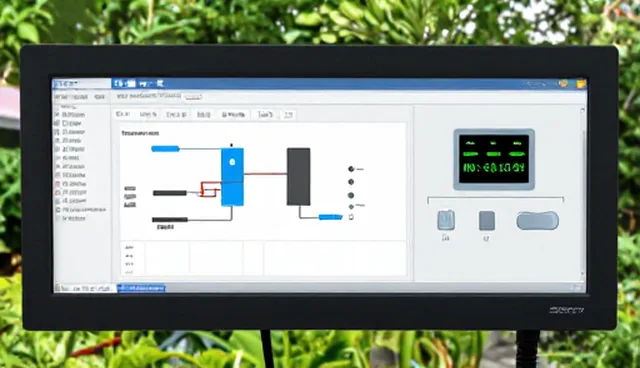Open the first tab above the diagram canvas
The width and height of the screenshot is (640, 368).
click(x=123, y=115)
